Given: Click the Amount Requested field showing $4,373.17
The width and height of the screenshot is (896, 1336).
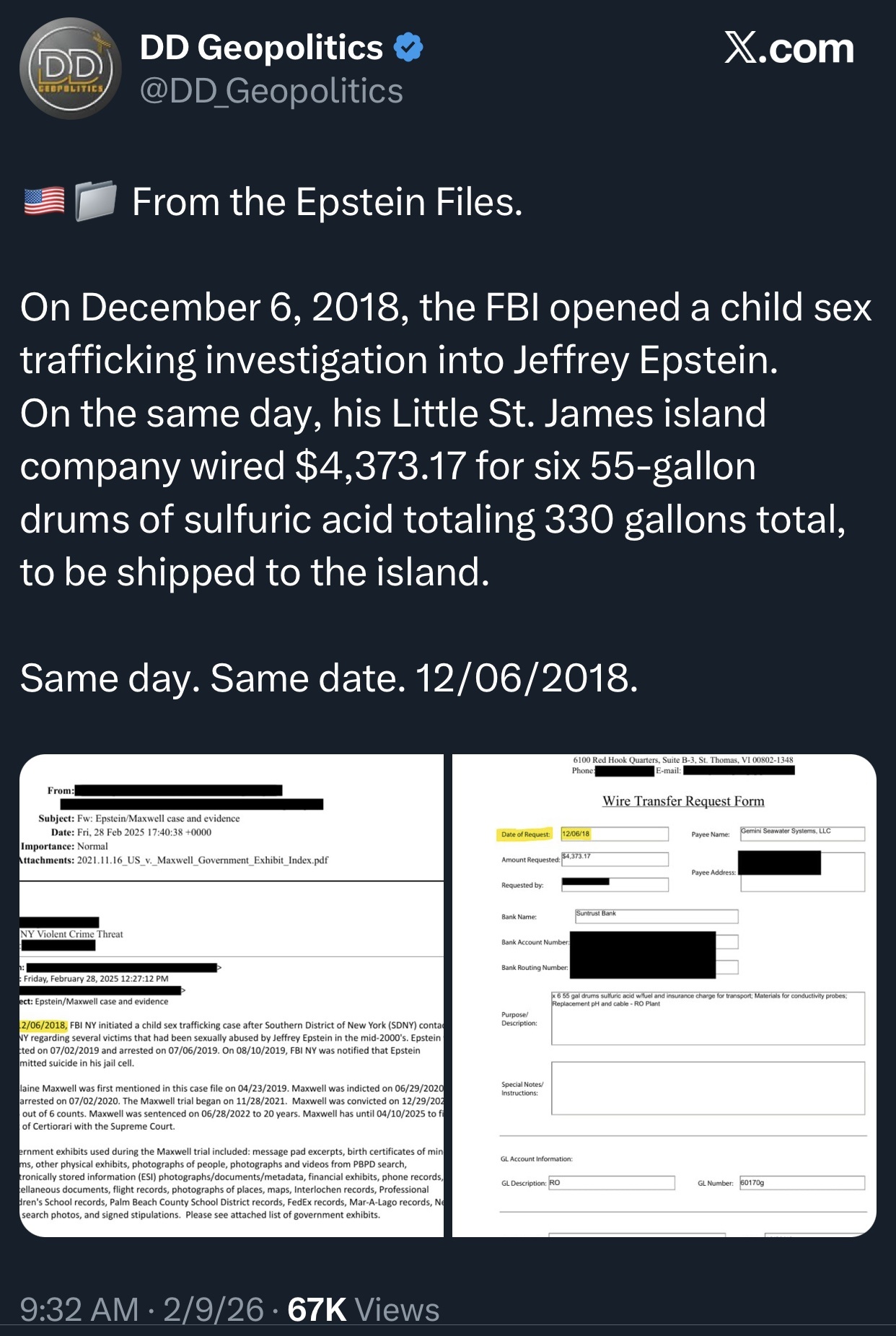Looking at the screenshot, I should pyautogui.click(x=614, y=859).
